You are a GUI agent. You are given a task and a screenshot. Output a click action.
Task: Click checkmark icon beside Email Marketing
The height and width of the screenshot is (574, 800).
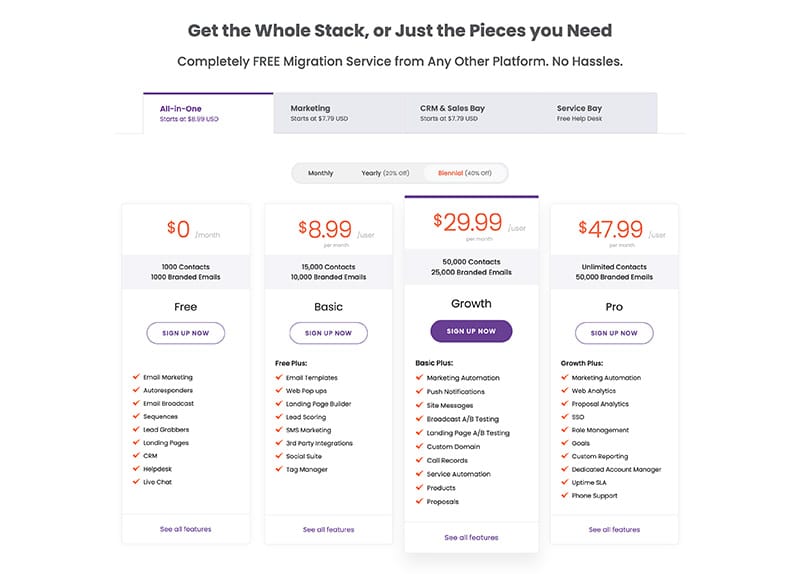(136, 377)
